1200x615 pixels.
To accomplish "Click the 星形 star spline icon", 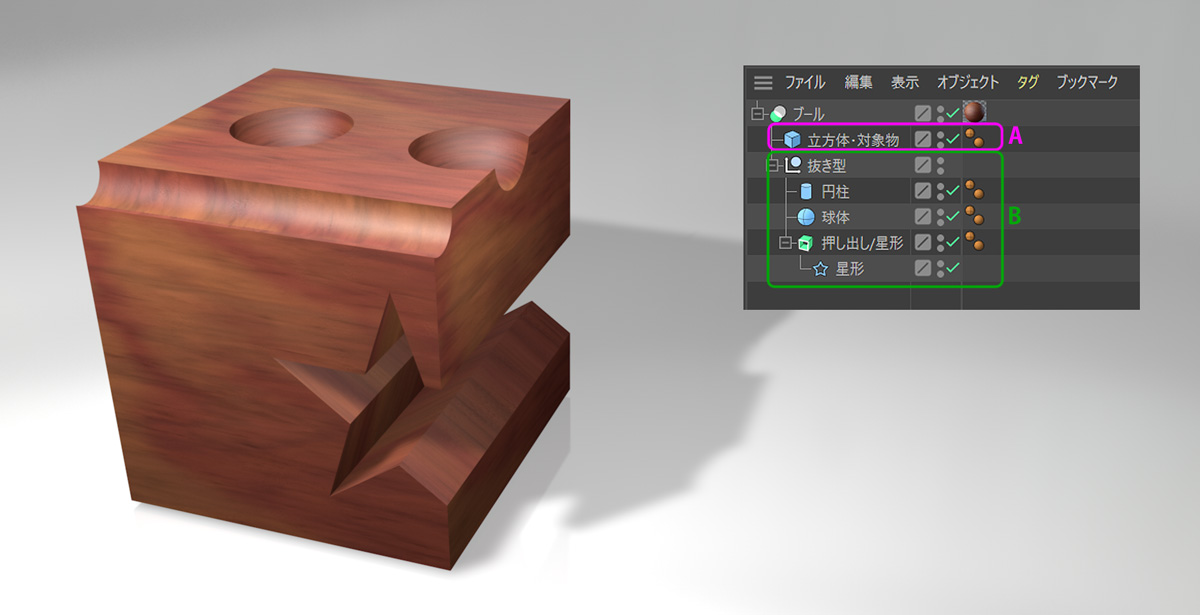I will tap(820, 269).
